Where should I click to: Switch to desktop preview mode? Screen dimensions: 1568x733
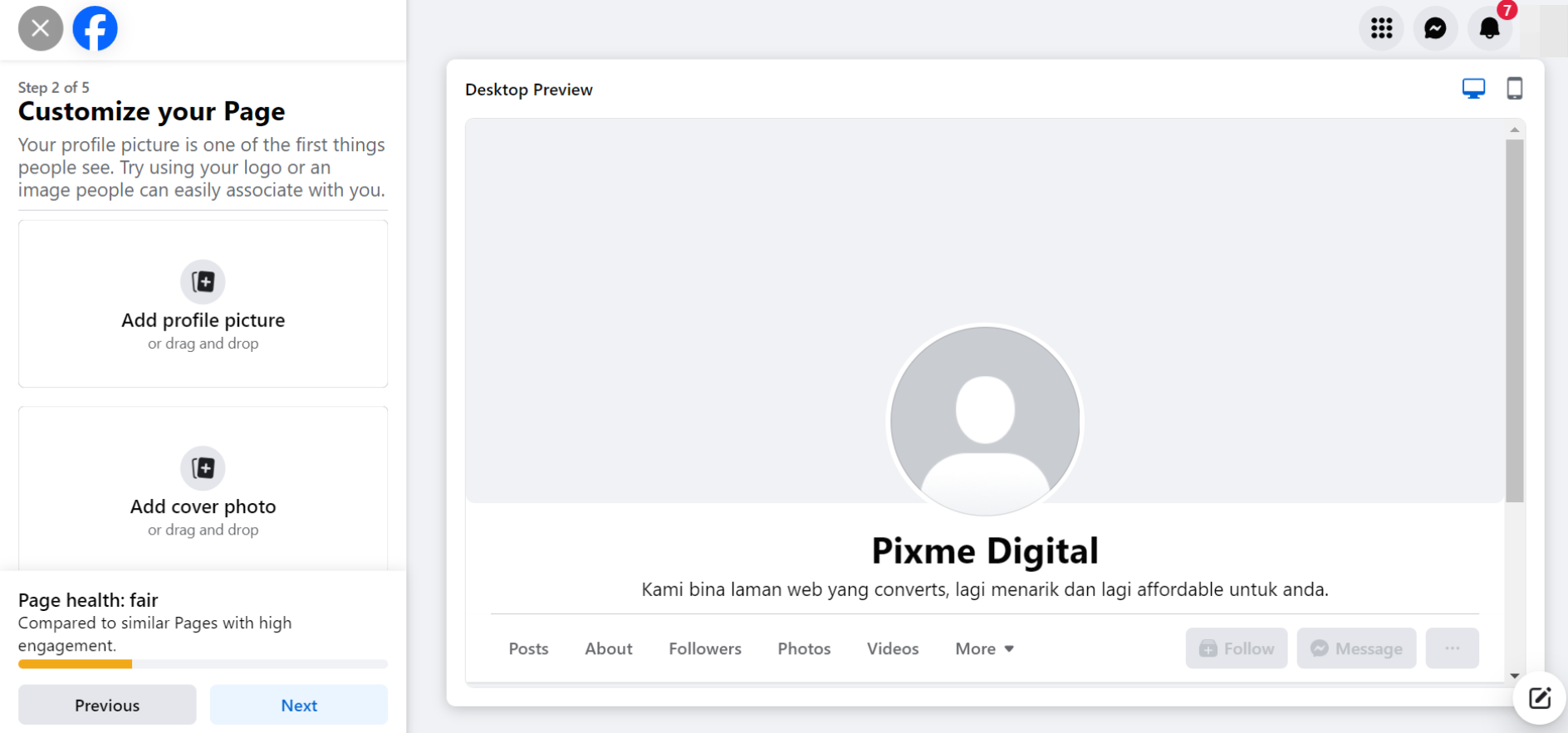pos(1473,89)
